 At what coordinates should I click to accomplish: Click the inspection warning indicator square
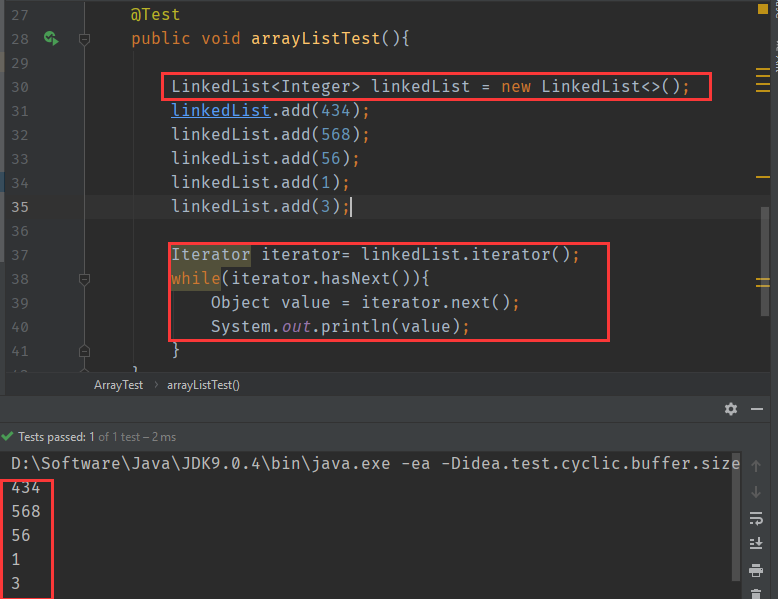pyautogui.click(x=763, y=9)
